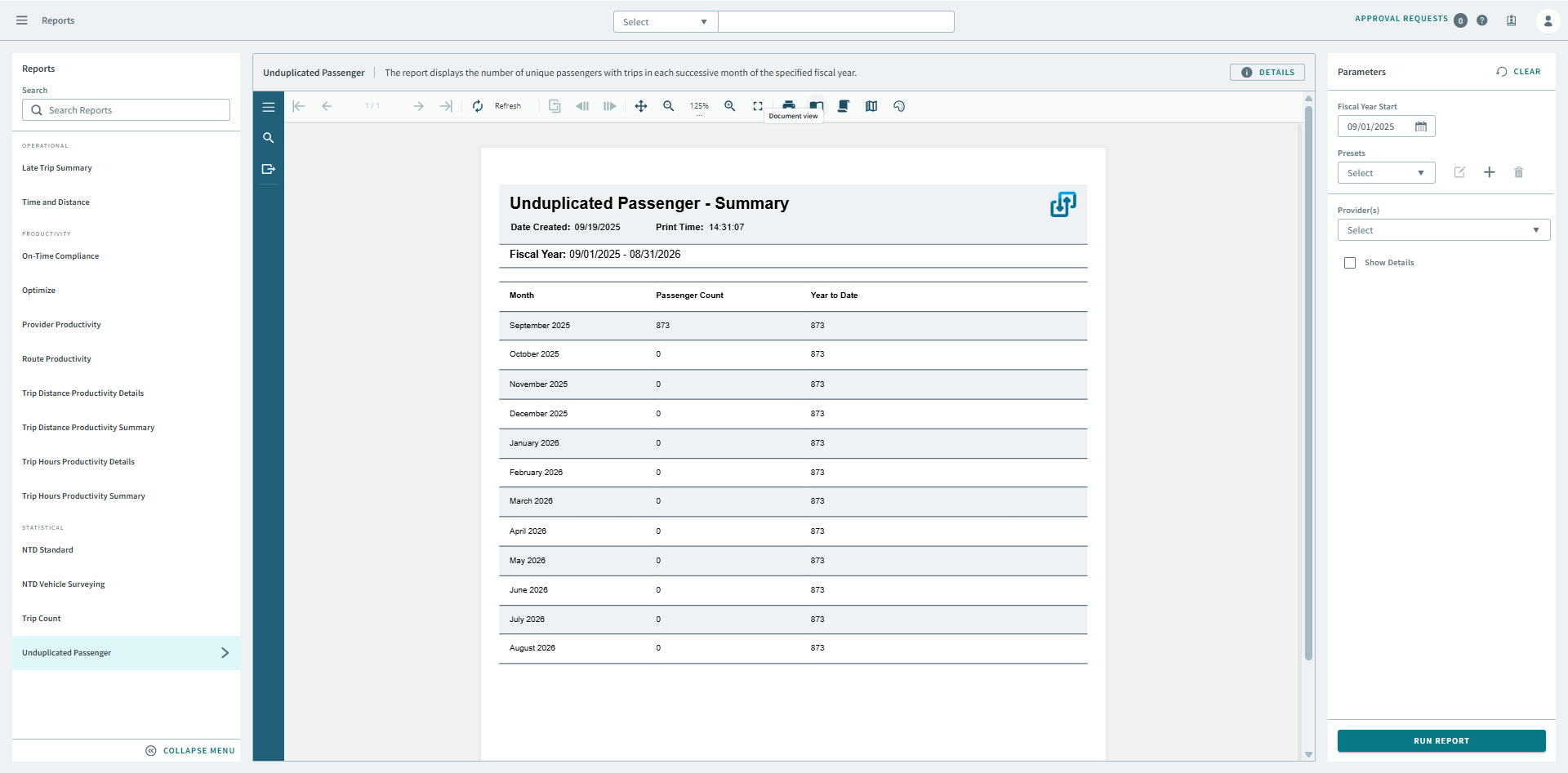Zoom out on the report preview

pos(669,106)
